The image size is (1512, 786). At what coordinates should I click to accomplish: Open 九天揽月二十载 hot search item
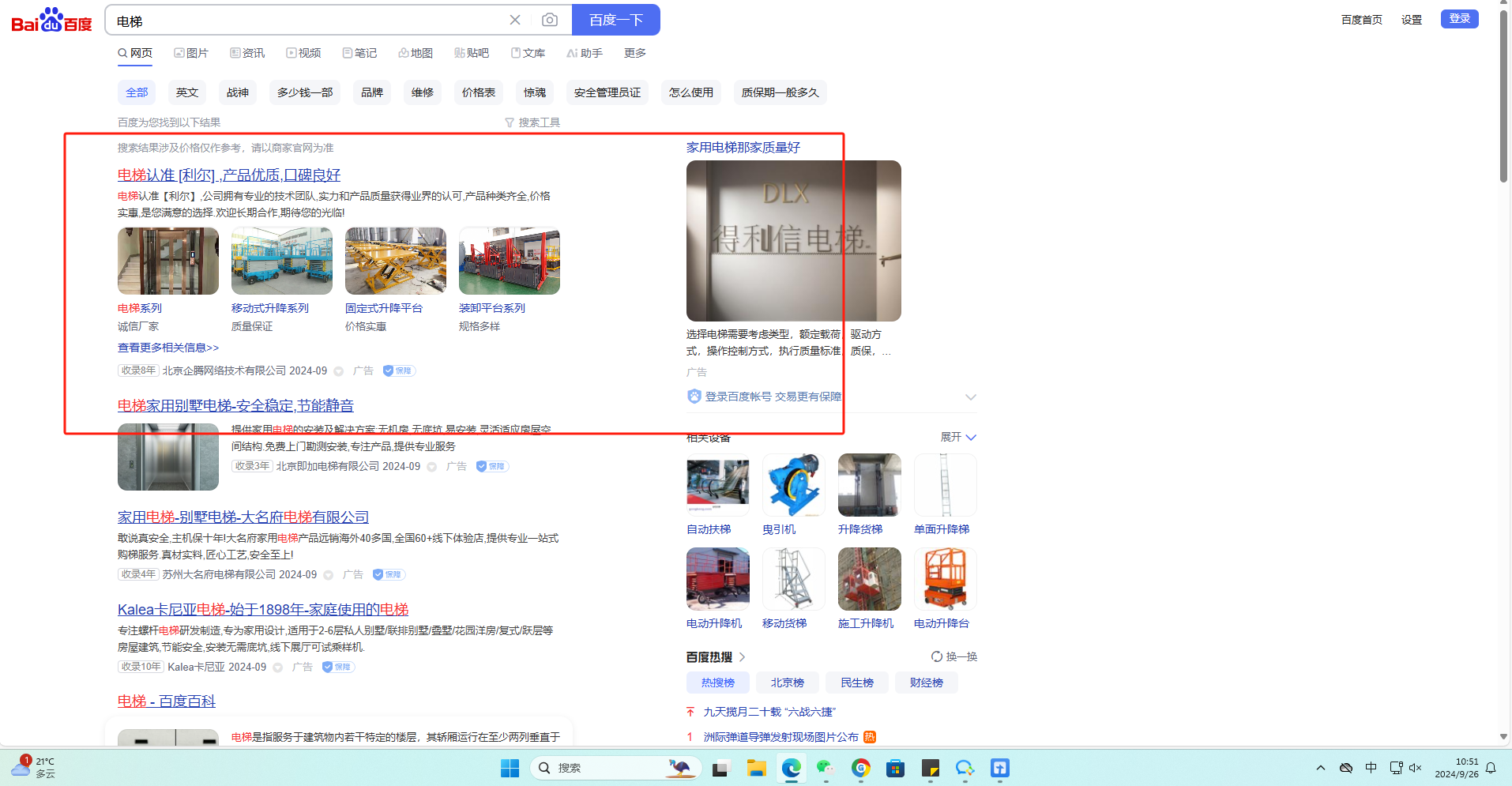coord(769,712)
